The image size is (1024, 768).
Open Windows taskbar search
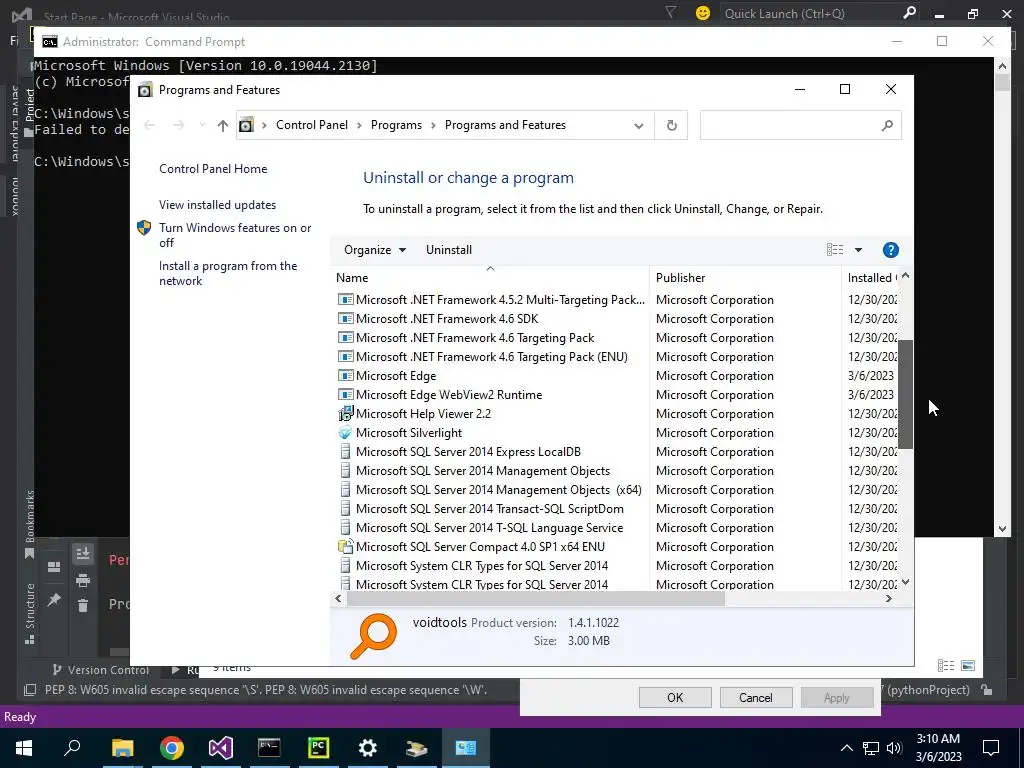click(72, 748)
